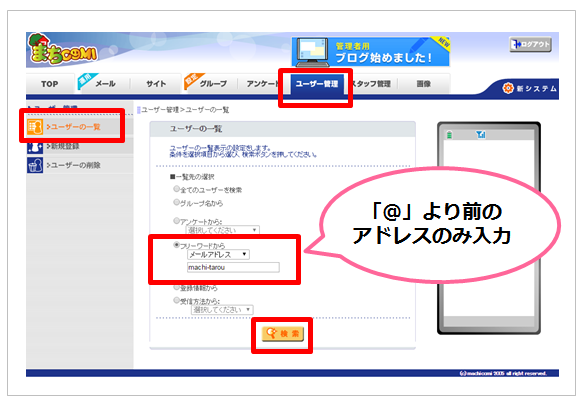Image resolution: width=587 pixels, height=405 pixels.
Task: Open the user deletion trash icon
Action: [x=35, y=165]
